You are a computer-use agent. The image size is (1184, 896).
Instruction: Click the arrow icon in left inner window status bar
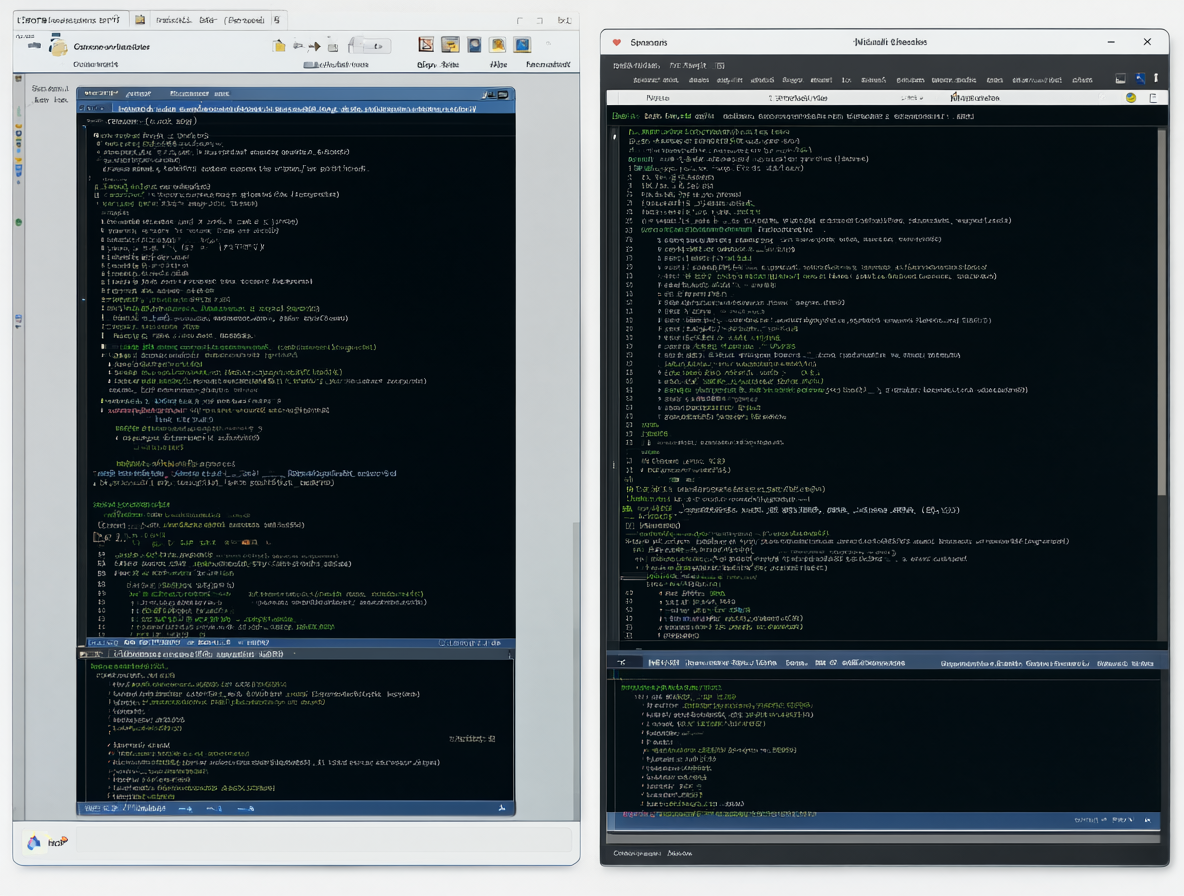[185, 808]
